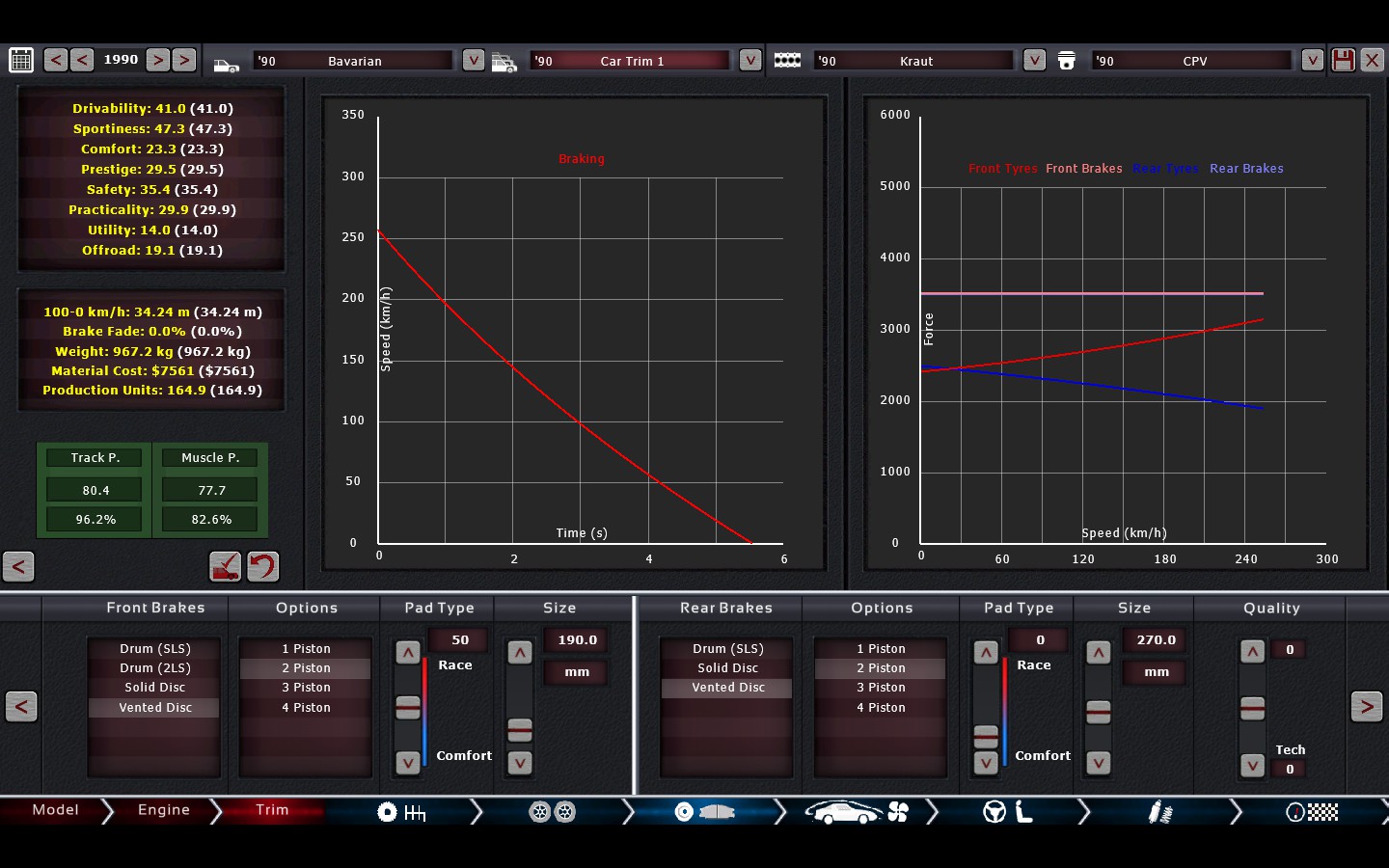Switch to the Engine tab
1389x868 pixels.
164,810
